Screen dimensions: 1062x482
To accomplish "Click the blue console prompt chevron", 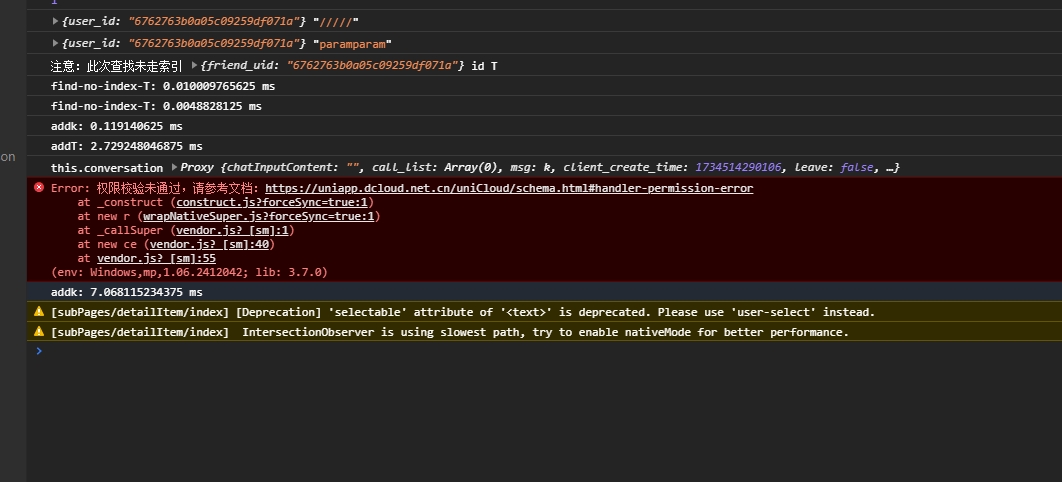I will (x=39, y=351).
